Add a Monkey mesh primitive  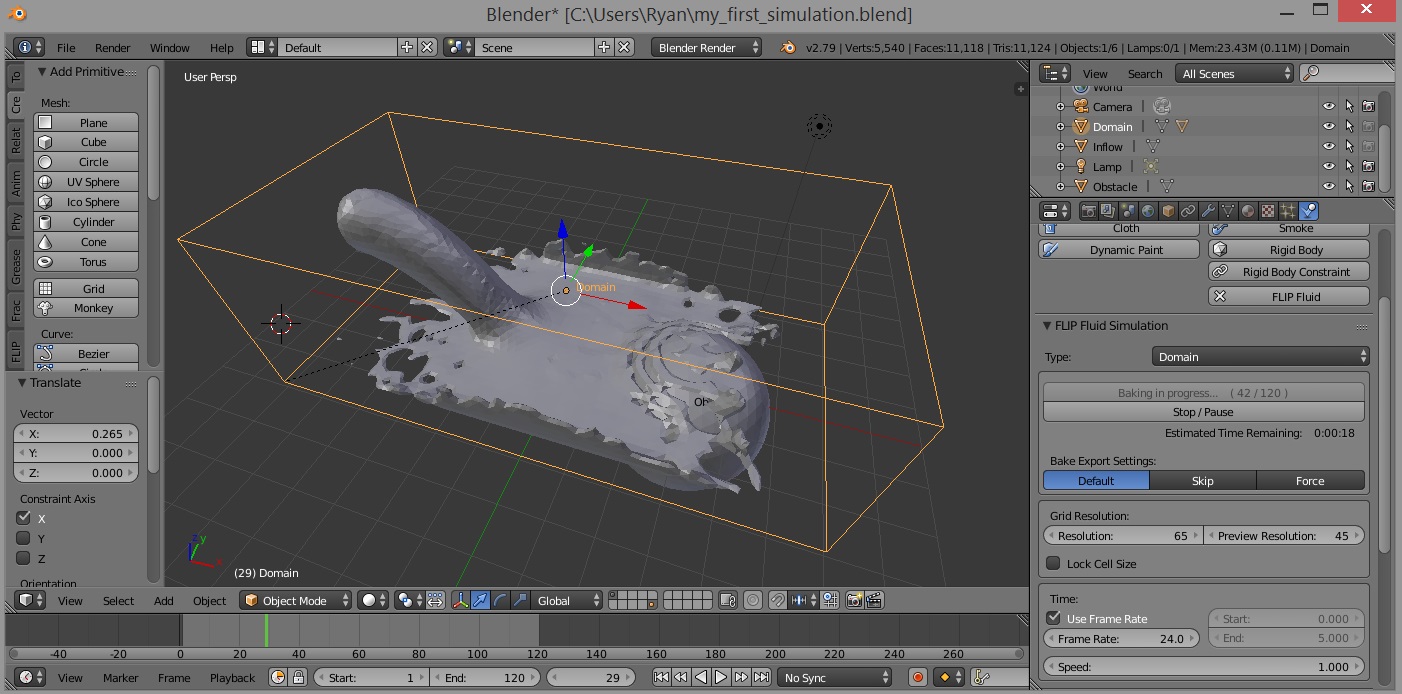tap(86, 308)
